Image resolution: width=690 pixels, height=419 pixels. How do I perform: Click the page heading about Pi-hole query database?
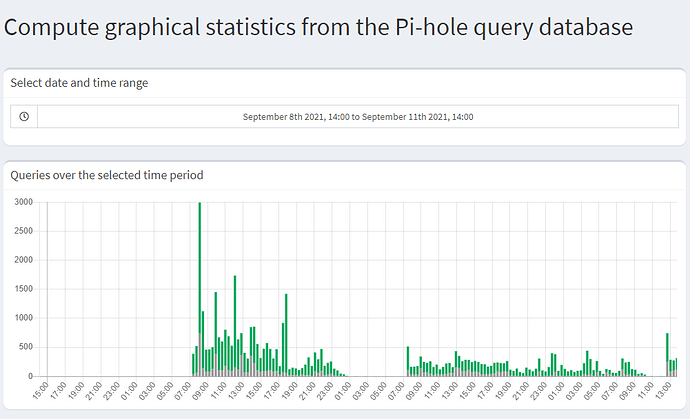[318, 27]
